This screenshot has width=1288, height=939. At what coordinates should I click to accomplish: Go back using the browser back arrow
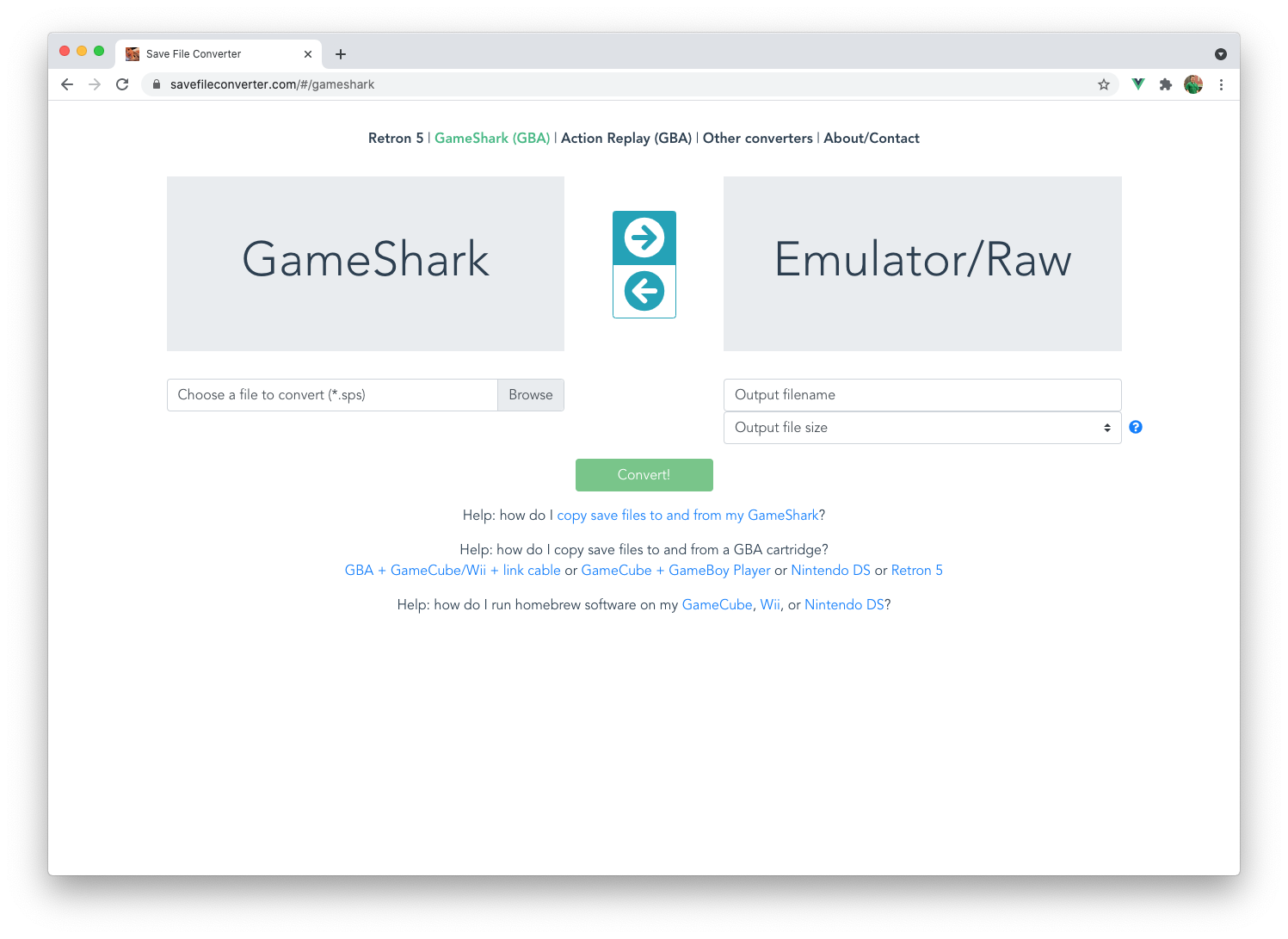tap(67, 84)
